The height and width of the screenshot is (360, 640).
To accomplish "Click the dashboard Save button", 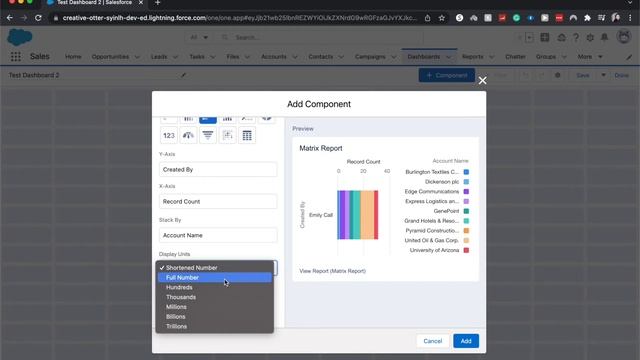I will pos(582,75).
